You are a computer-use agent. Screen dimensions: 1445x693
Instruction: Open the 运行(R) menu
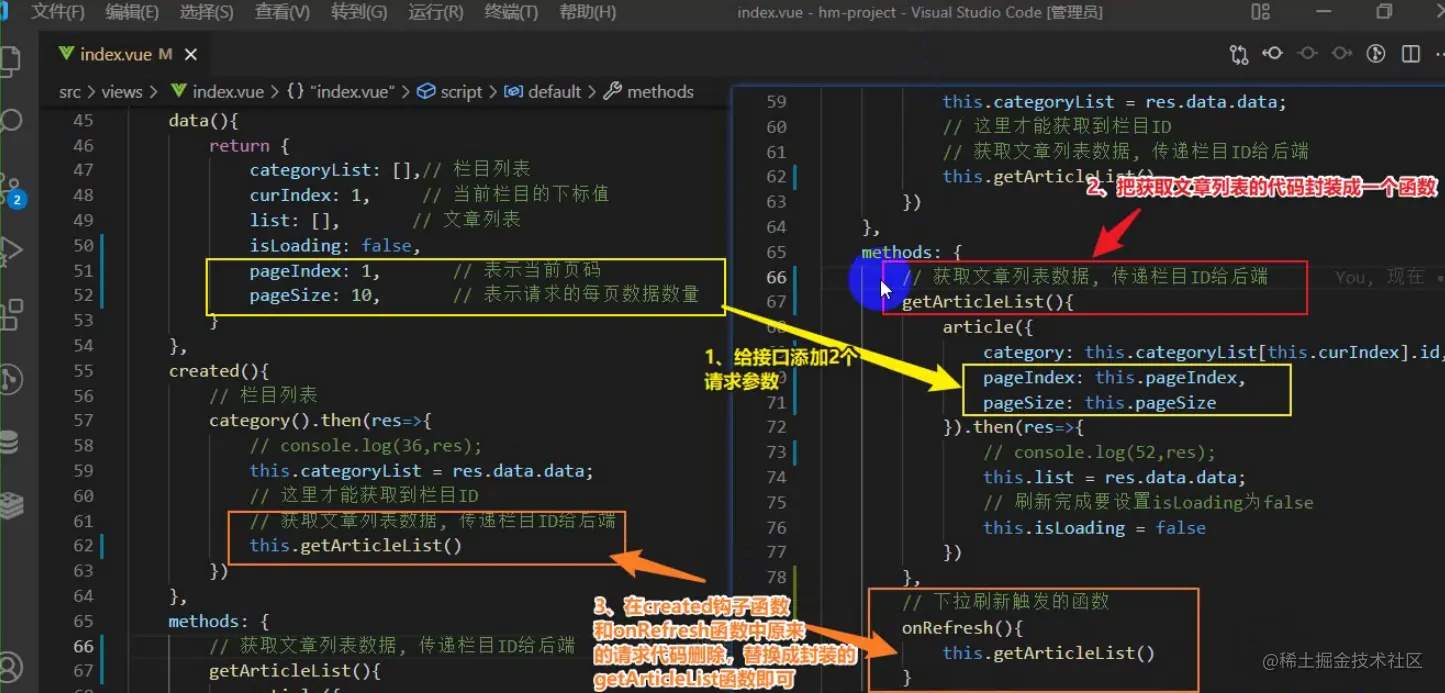435,13
